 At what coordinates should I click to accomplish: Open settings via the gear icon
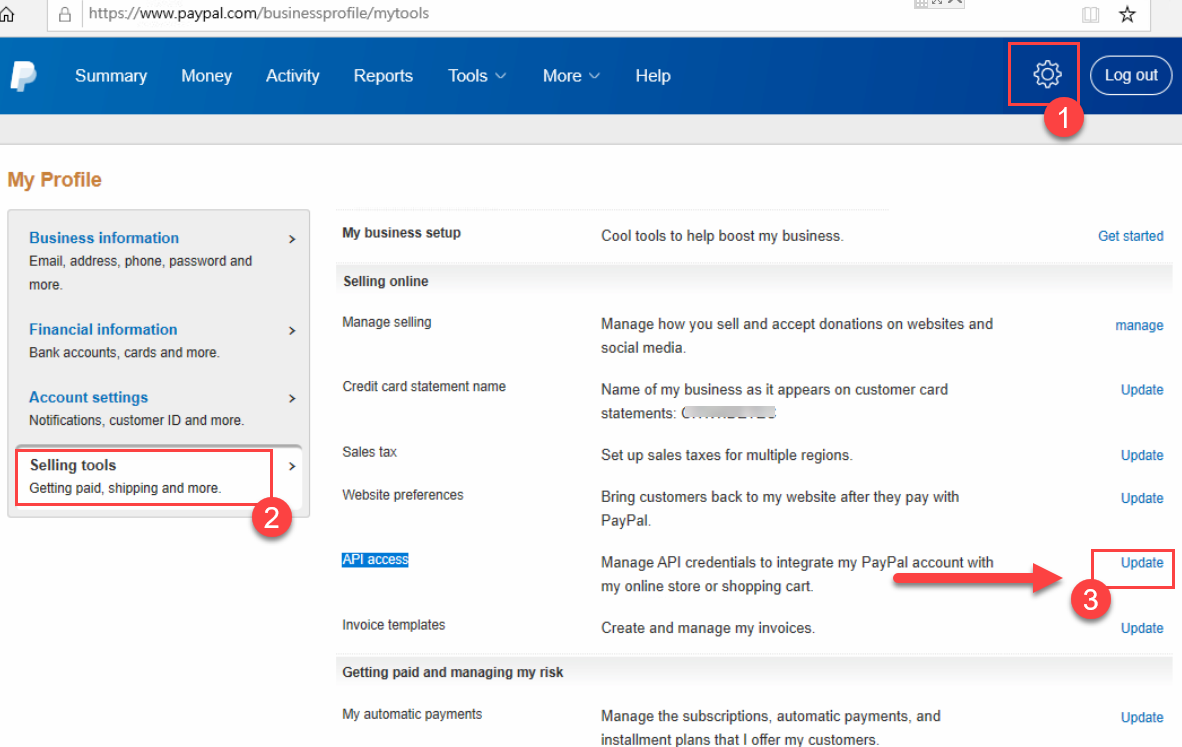click(1047, 75)
